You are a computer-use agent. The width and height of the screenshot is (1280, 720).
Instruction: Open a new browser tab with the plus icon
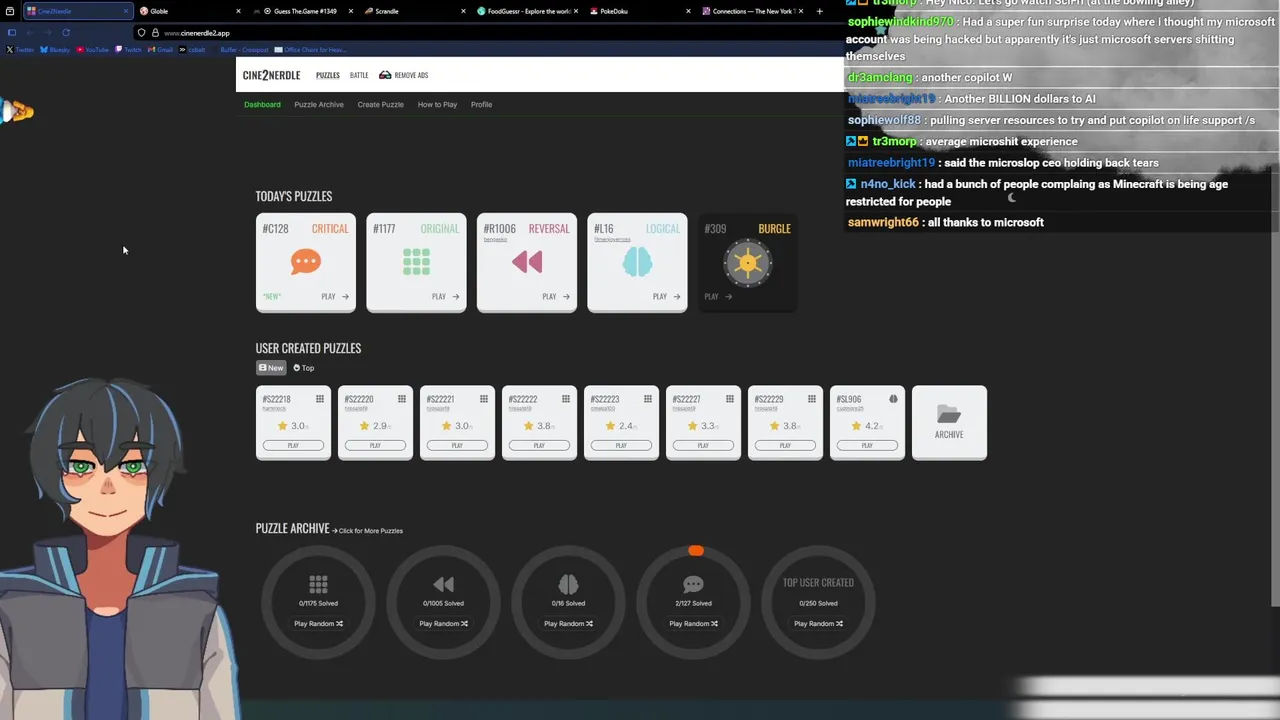(x=819, y=11)
